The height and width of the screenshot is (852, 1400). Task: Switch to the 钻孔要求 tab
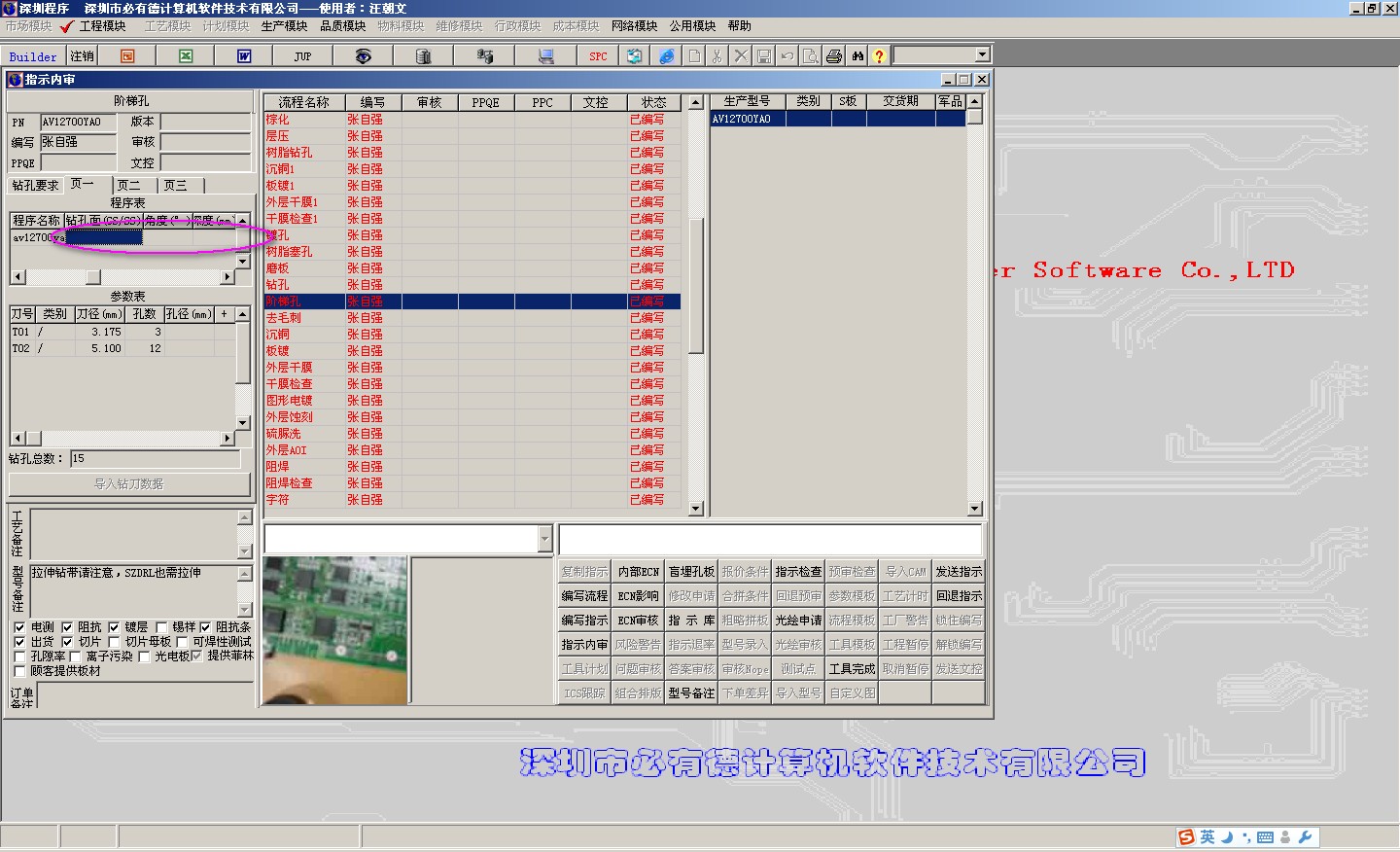36,185
